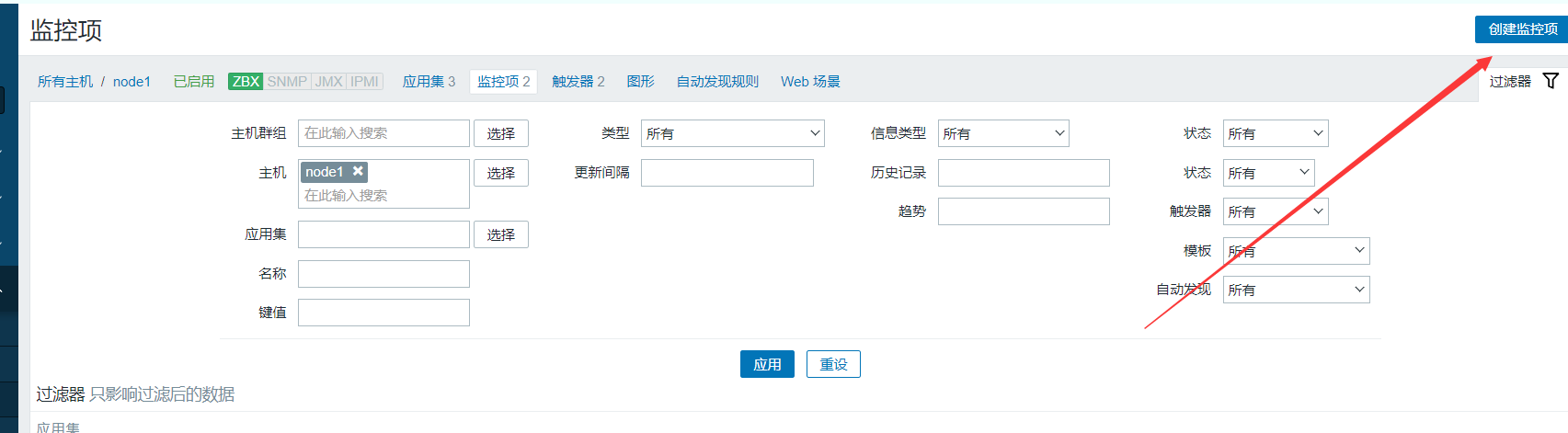Image resolution: width=1568 pixels, height=433 pixels.
Task: Switch to the 应用集 tab
Action: 429,82
